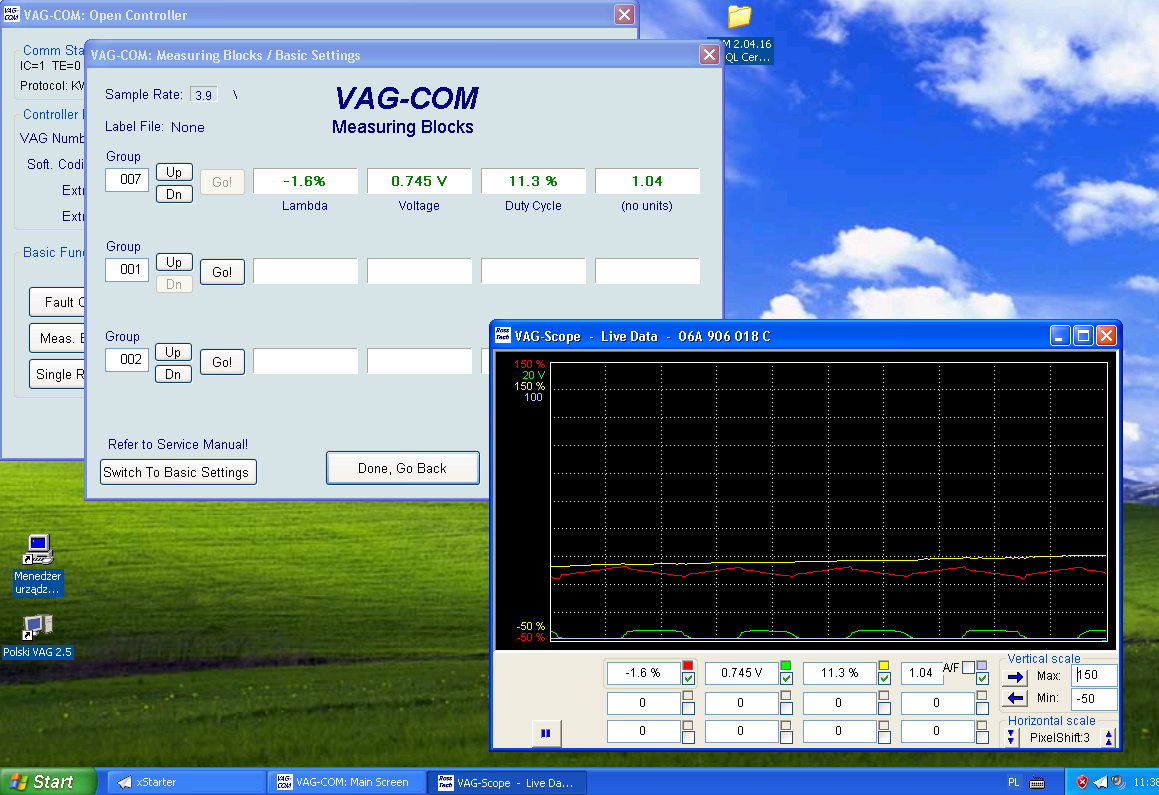Click Dn for Group 002

click(x=173, y=375)
